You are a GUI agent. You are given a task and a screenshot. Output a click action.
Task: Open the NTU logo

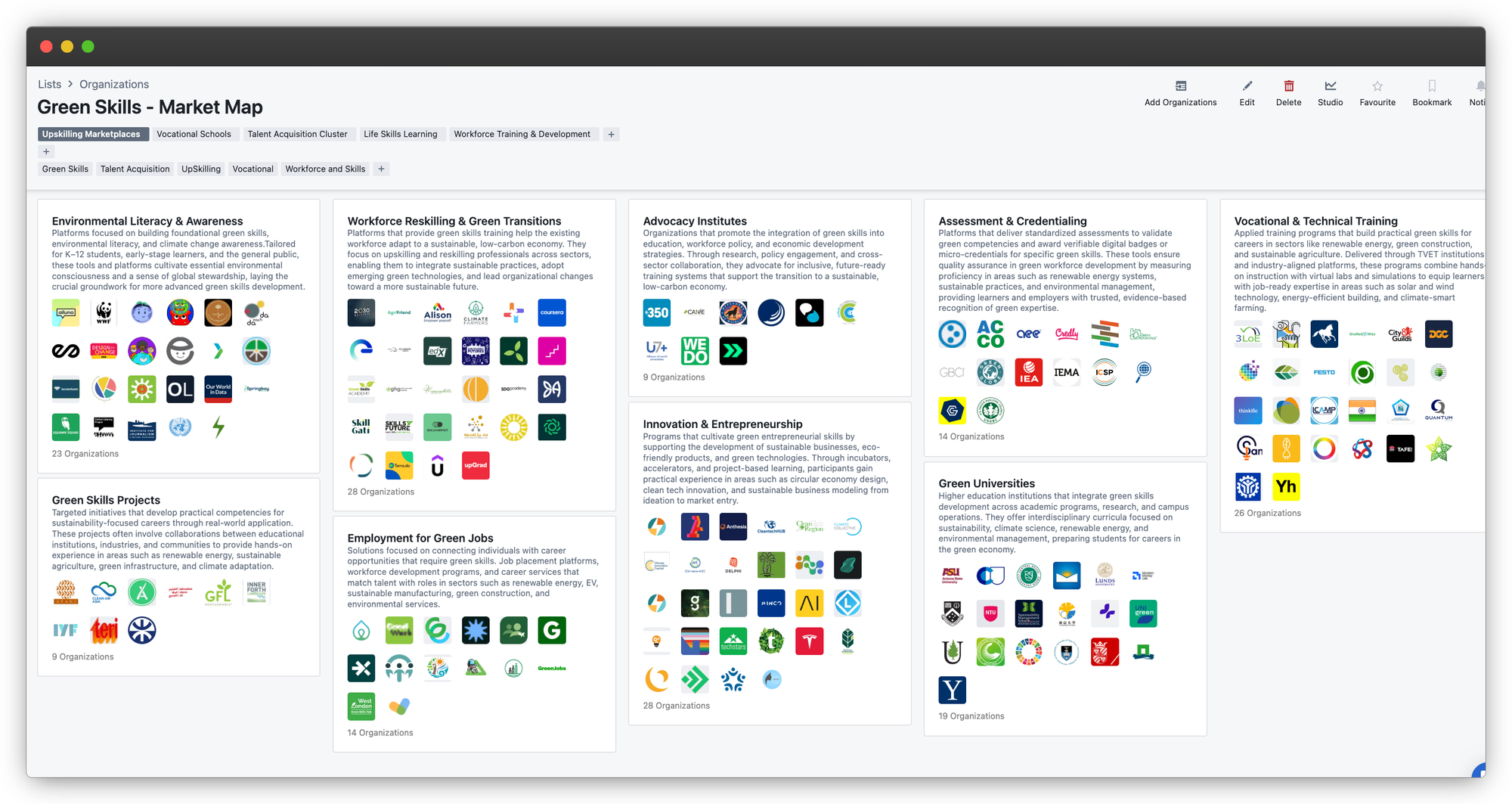click(x=990, y=613)
